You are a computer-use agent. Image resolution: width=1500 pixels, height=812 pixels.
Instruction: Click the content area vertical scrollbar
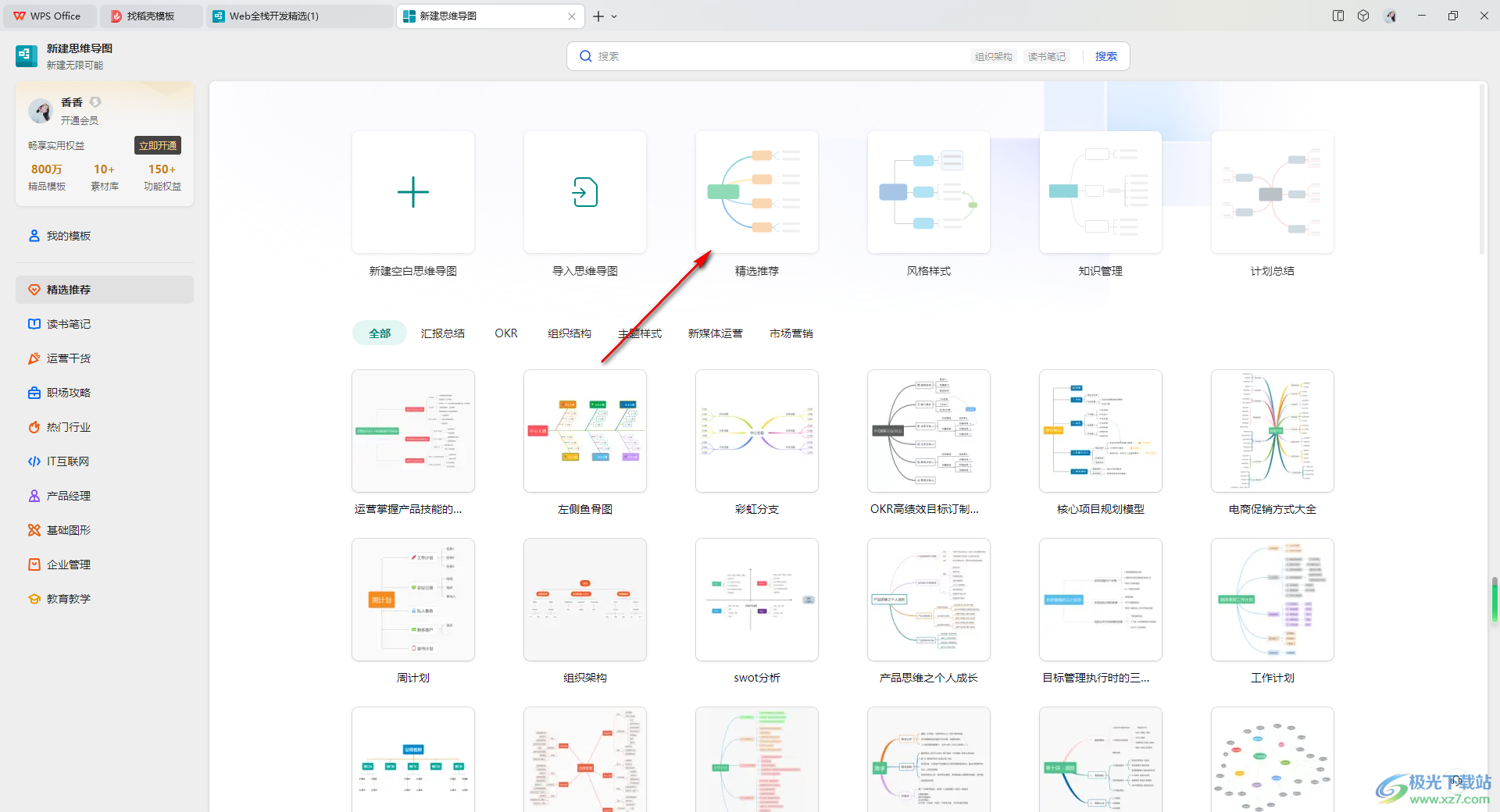click(1481, 169)
